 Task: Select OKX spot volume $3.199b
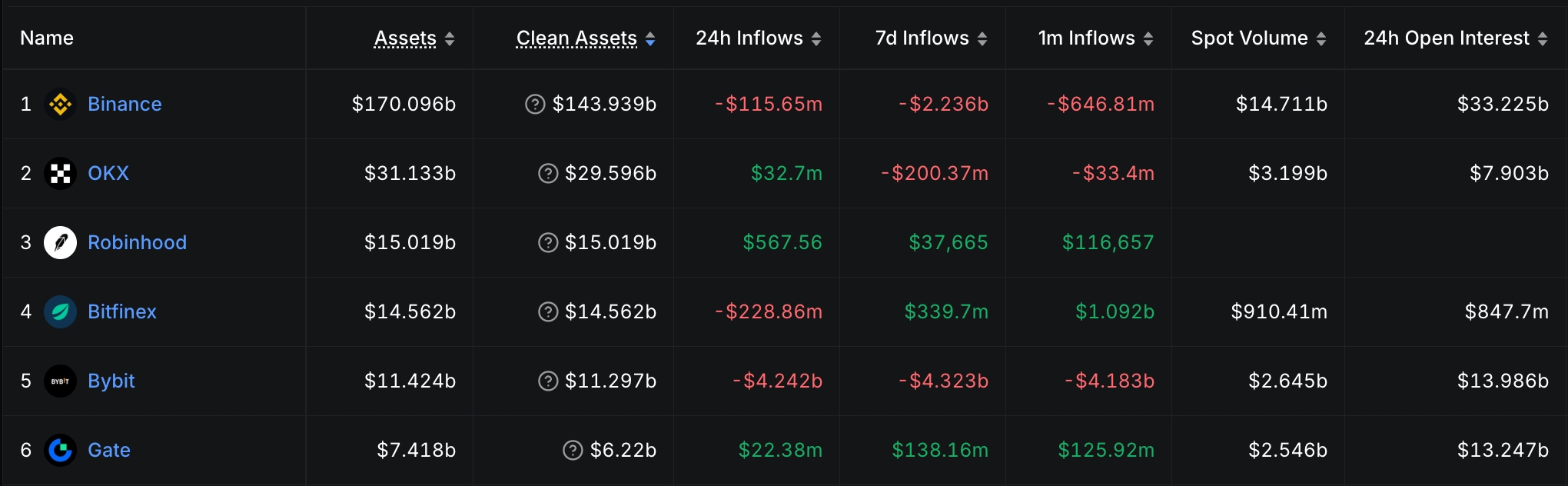pos(1287,173)
